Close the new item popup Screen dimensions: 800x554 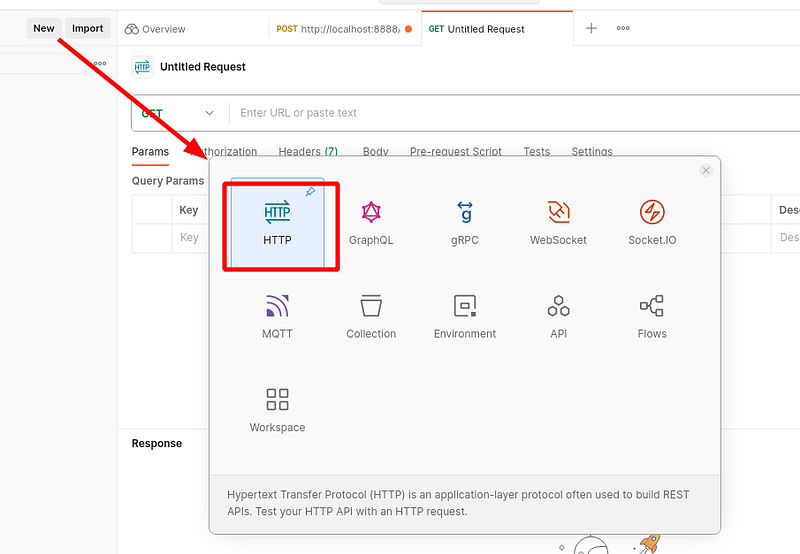click(x=706, y=171)
